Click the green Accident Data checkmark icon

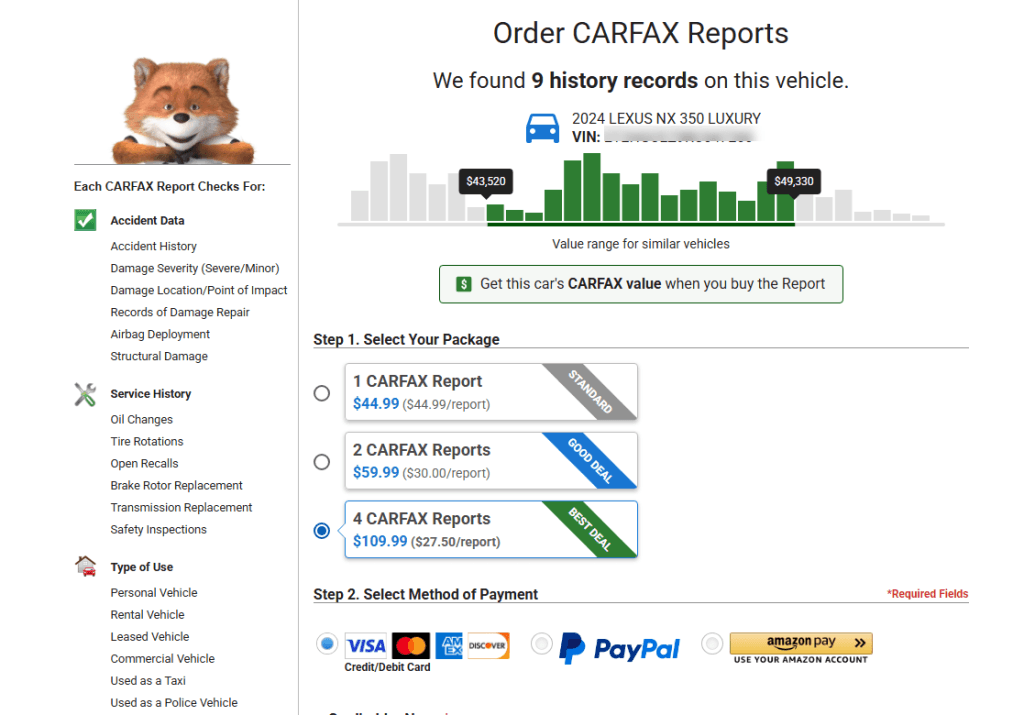click(85, 220)
